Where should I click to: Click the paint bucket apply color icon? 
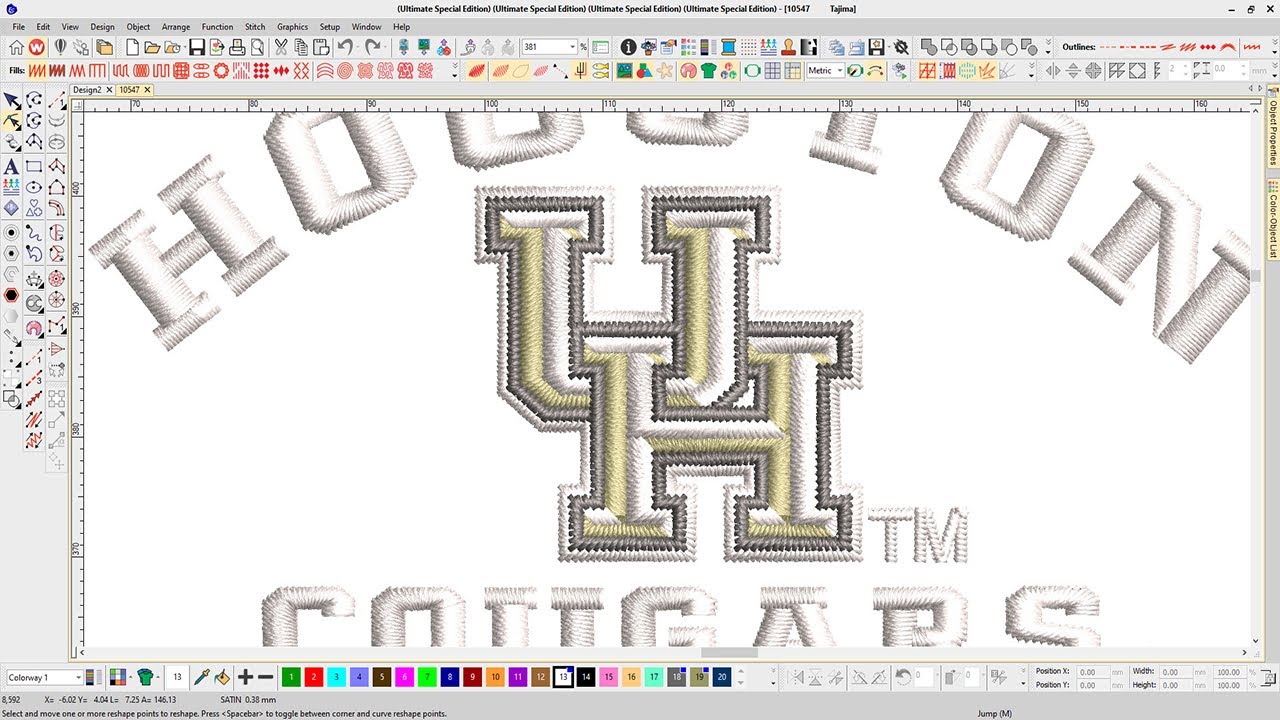tap(221, 677)
